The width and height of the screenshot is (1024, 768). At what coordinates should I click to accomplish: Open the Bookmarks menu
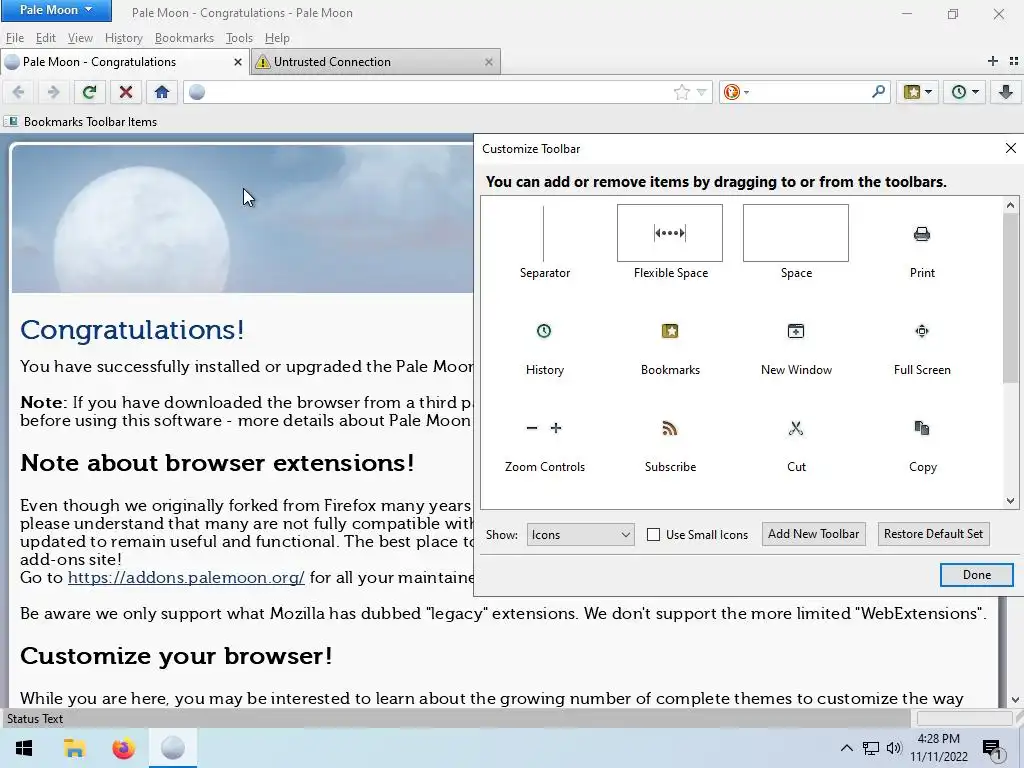tap(184, 38)
